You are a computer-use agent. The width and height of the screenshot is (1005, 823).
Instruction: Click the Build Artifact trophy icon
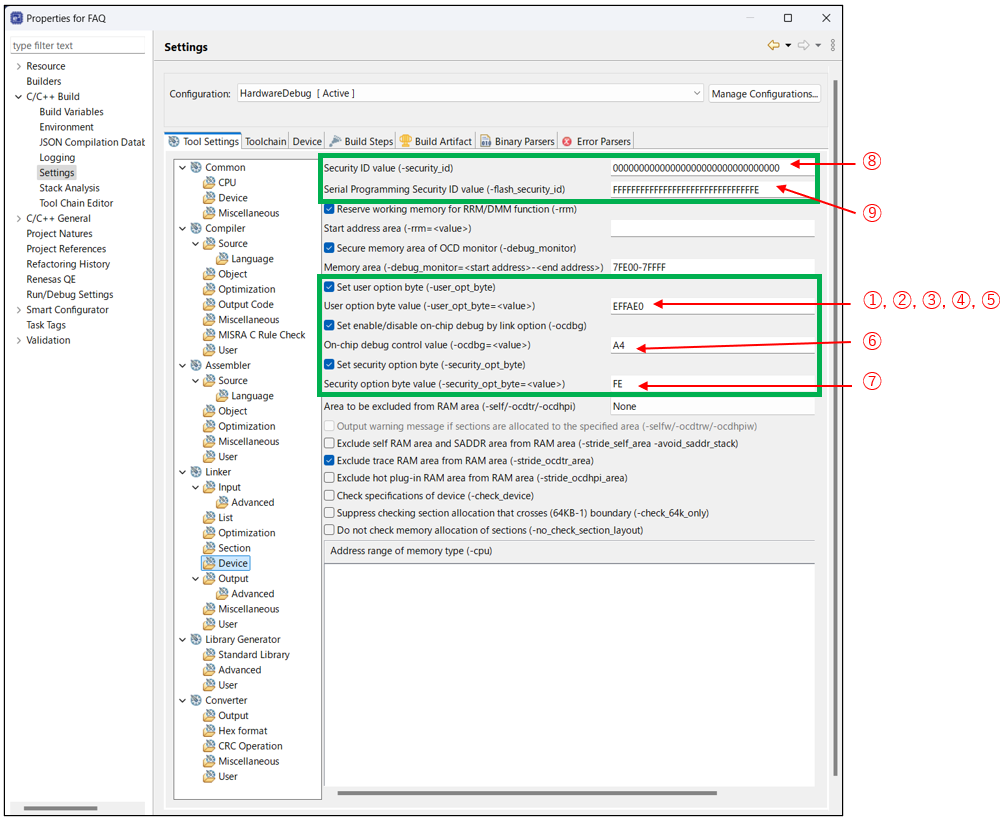point(405,141)
